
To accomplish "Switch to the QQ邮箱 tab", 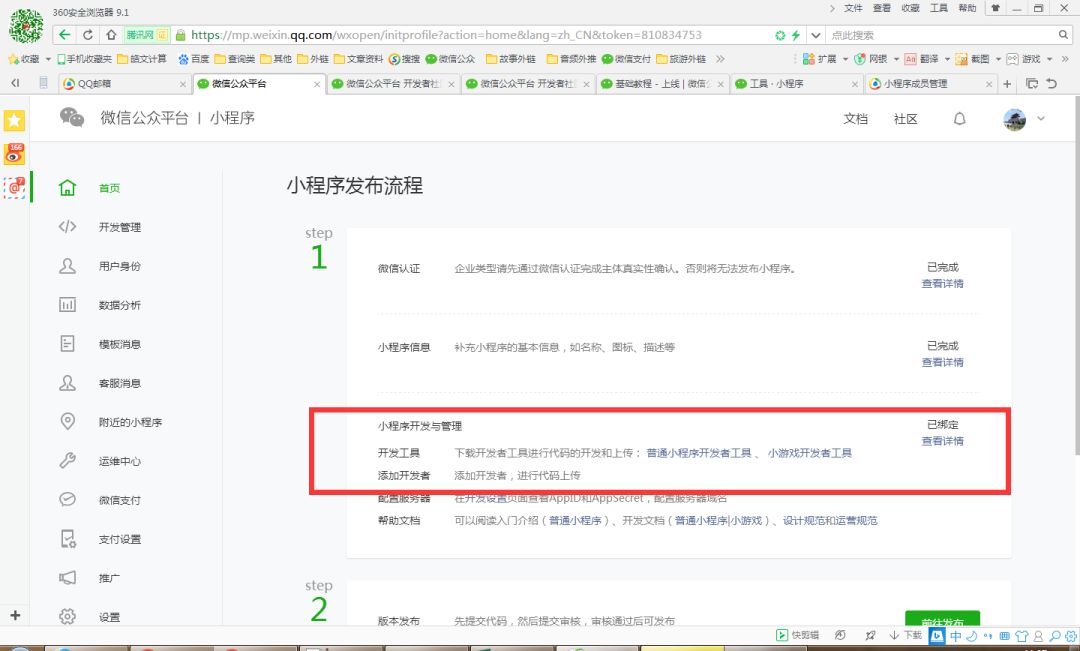I will 123,84.
